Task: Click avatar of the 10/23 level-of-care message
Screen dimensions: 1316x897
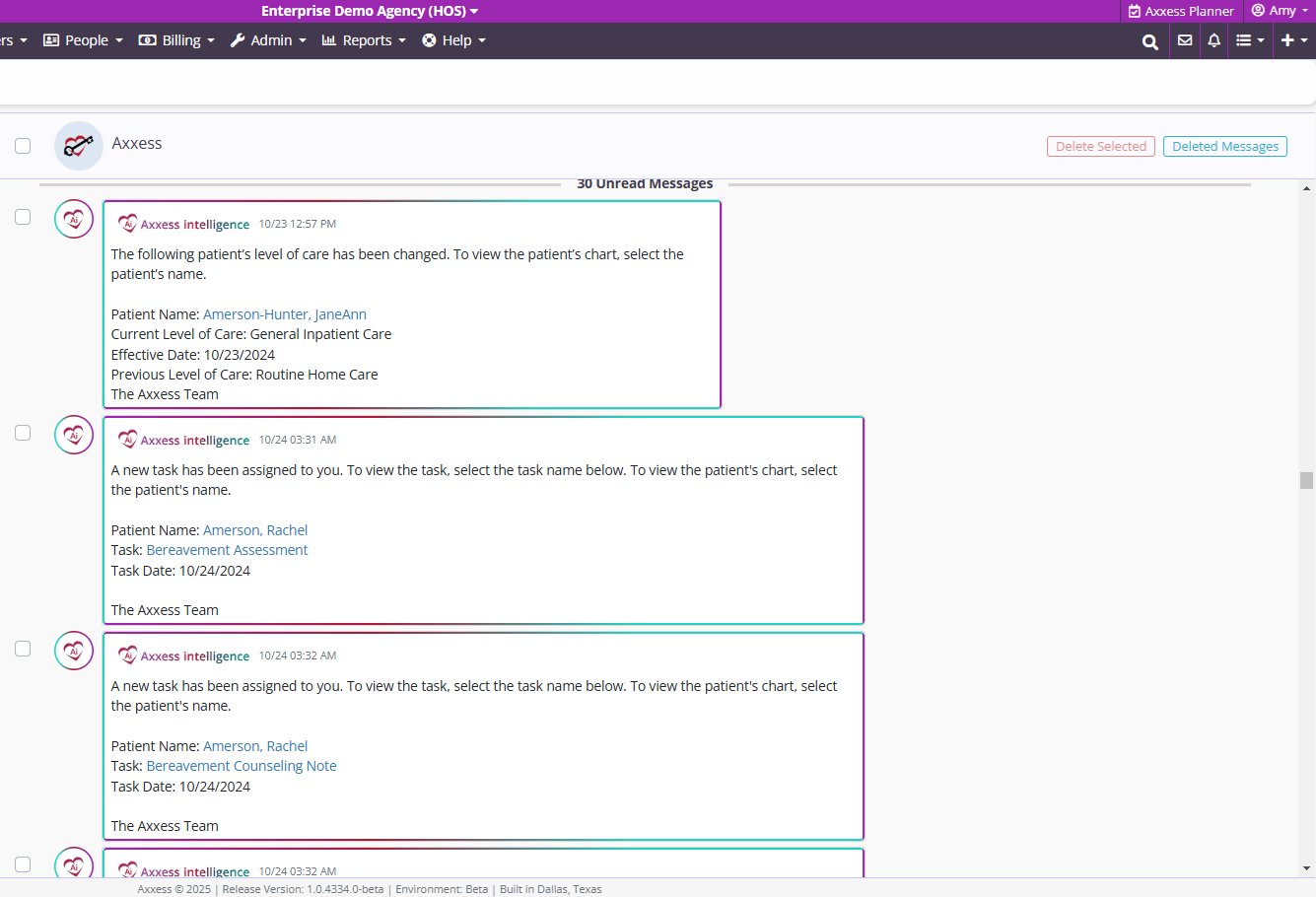Action: pyautogui.click(x=74, y=219)
